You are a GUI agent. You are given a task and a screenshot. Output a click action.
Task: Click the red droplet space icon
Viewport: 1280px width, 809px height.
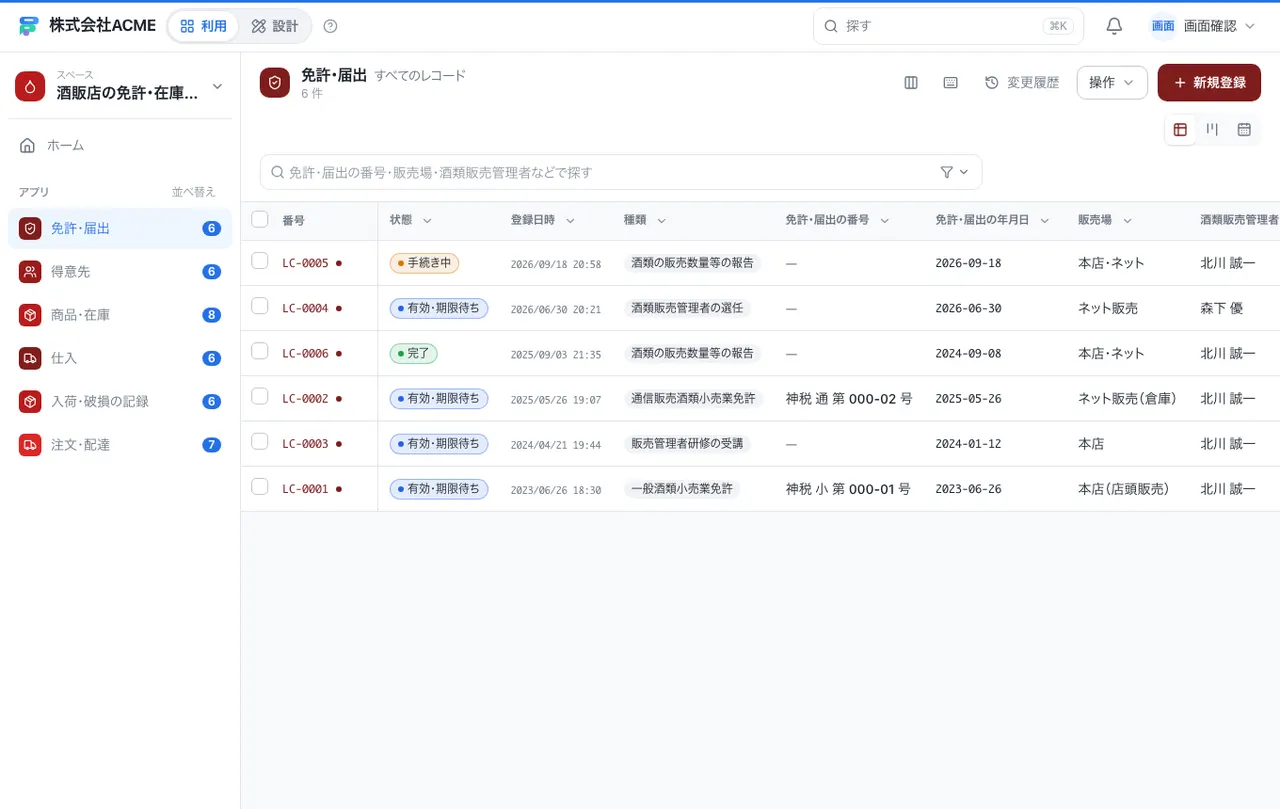30,86
